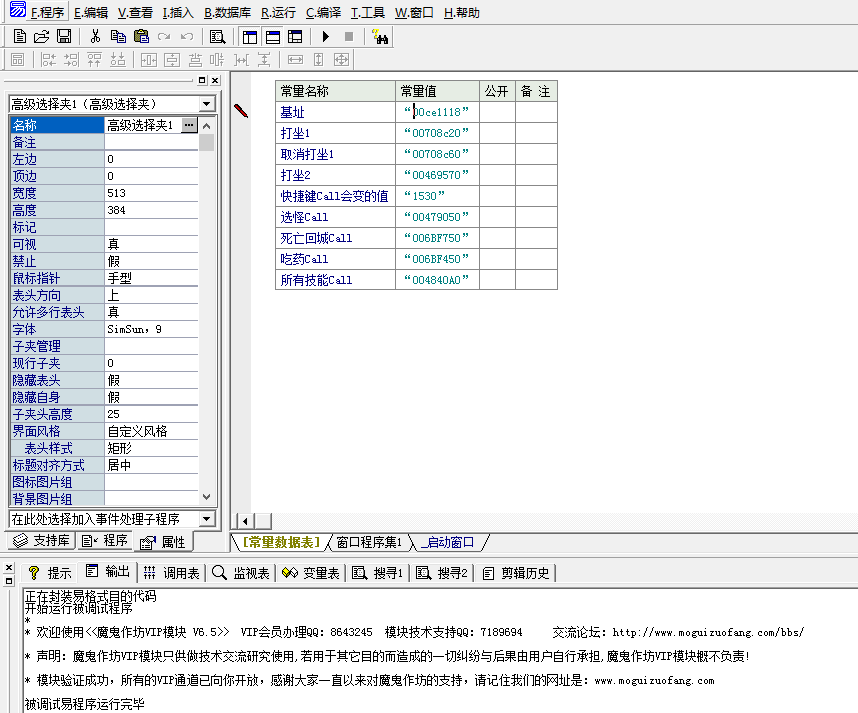Image resolution: width=858 pixels, height=713 pixels.
Task: Open the W.窗口 menu
Action: coord(414,13)
